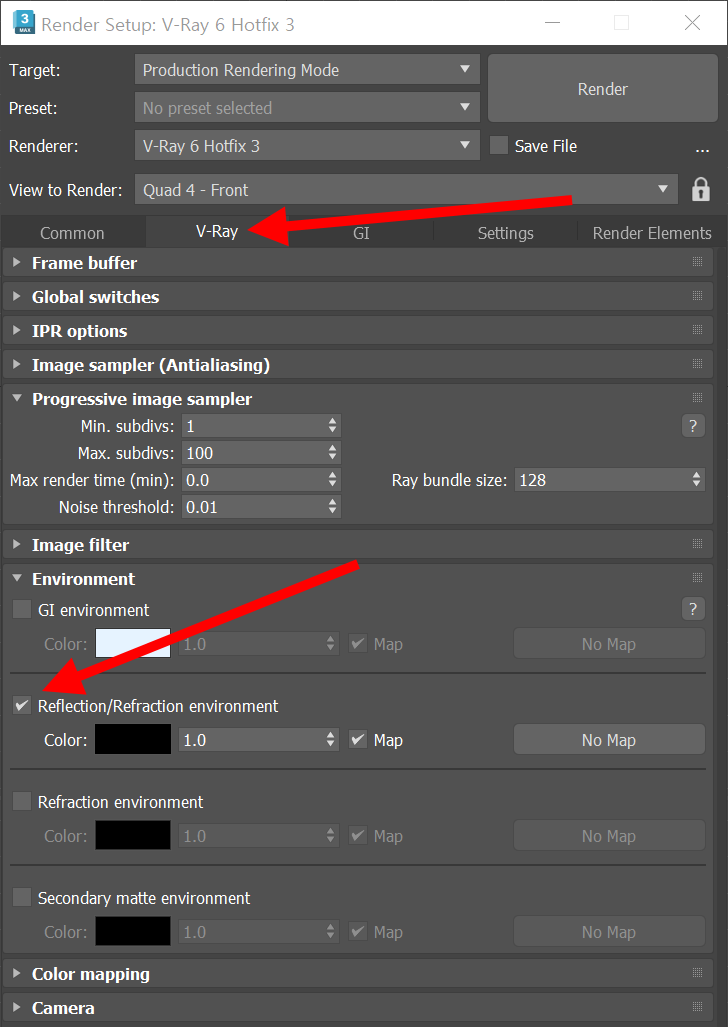Pick the GI environment color swatch
Screen dimensions: 728x1027
(133, 643)
